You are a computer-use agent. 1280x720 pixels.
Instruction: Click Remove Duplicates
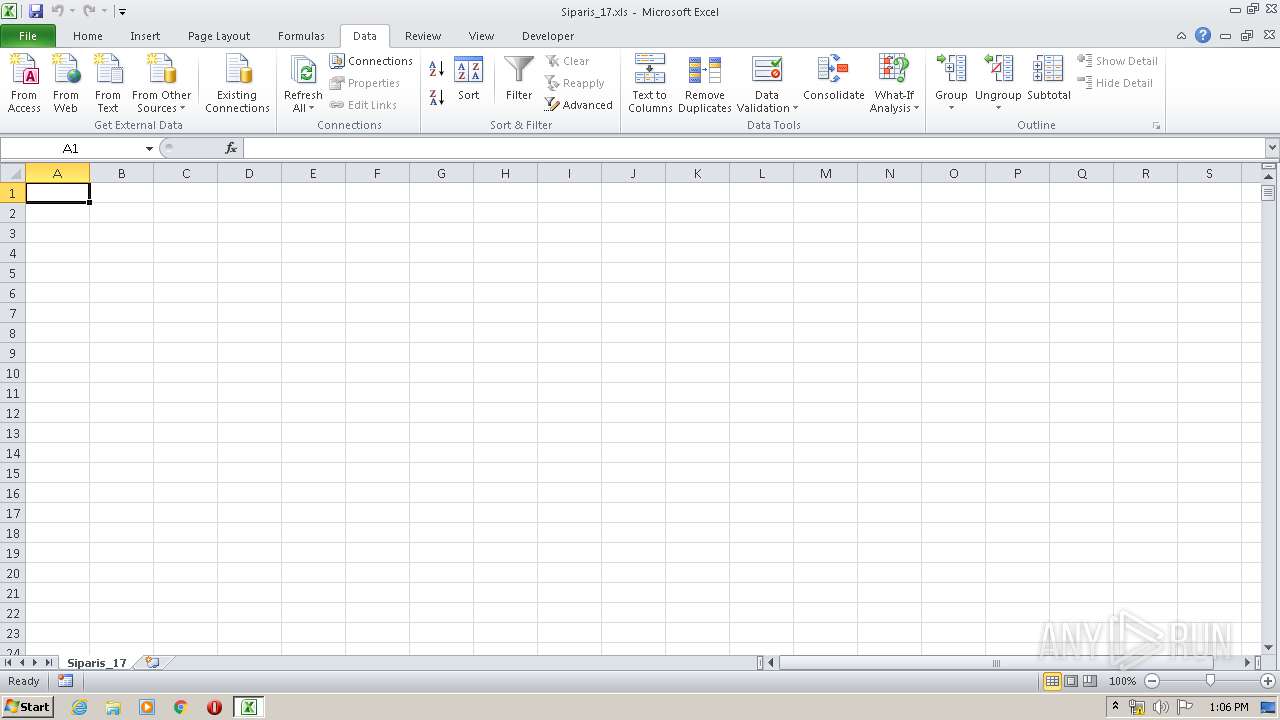pos(705,84)
